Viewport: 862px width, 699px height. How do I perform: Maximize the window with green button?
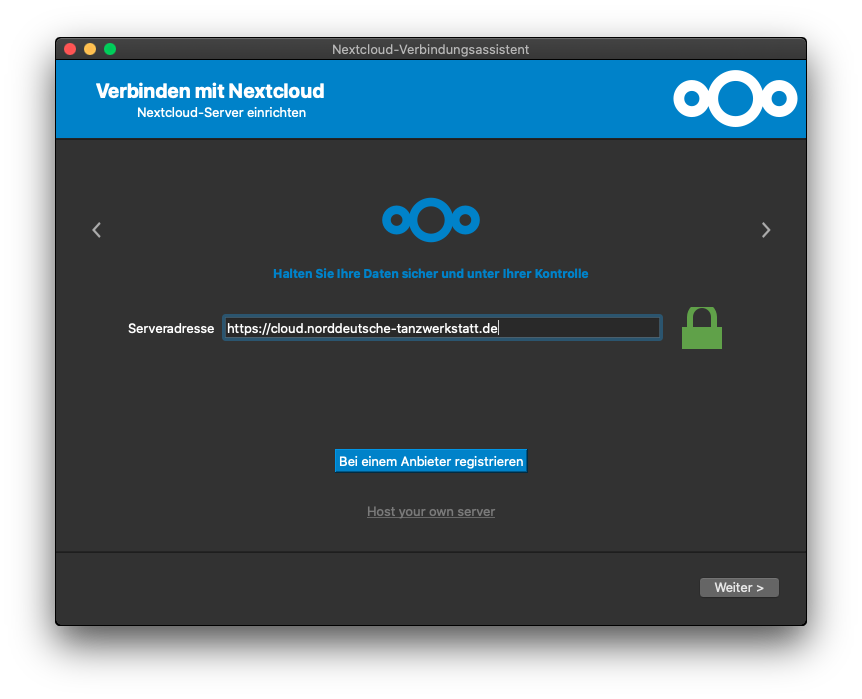click(x=110, y=49)
